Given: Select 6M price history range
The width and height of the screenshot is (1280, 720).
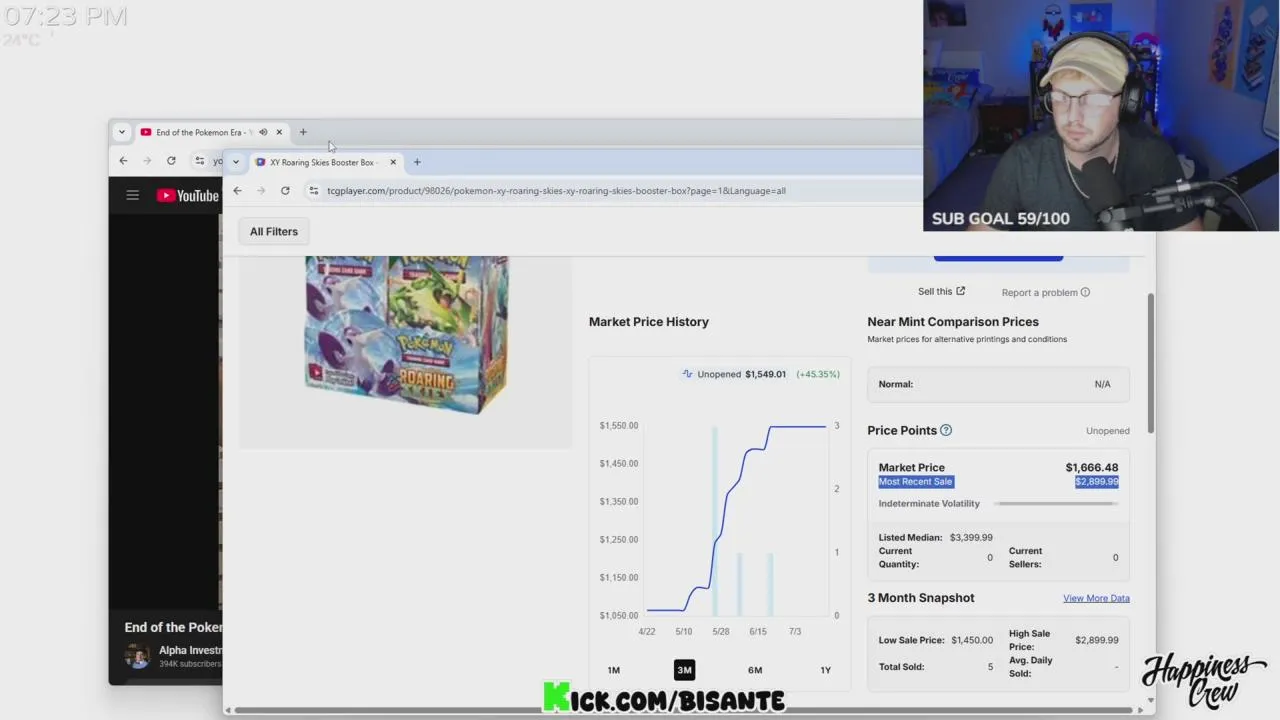Looking at the screenshot, I should click(755, 670).
